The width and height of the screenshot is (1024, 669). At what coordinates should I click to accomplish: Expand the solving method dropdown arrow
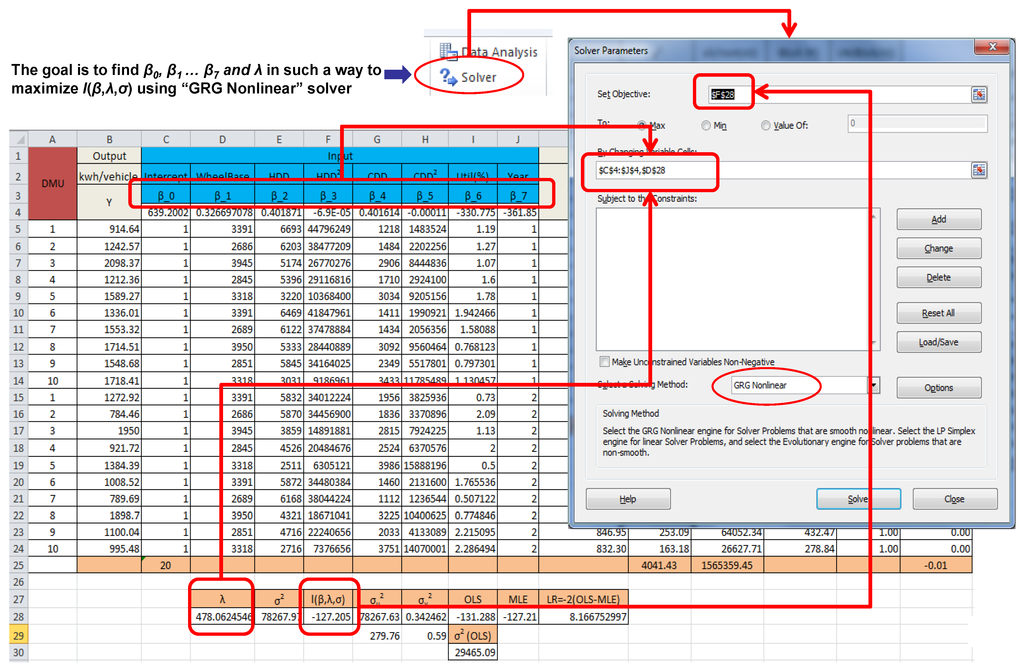(873, 385)
